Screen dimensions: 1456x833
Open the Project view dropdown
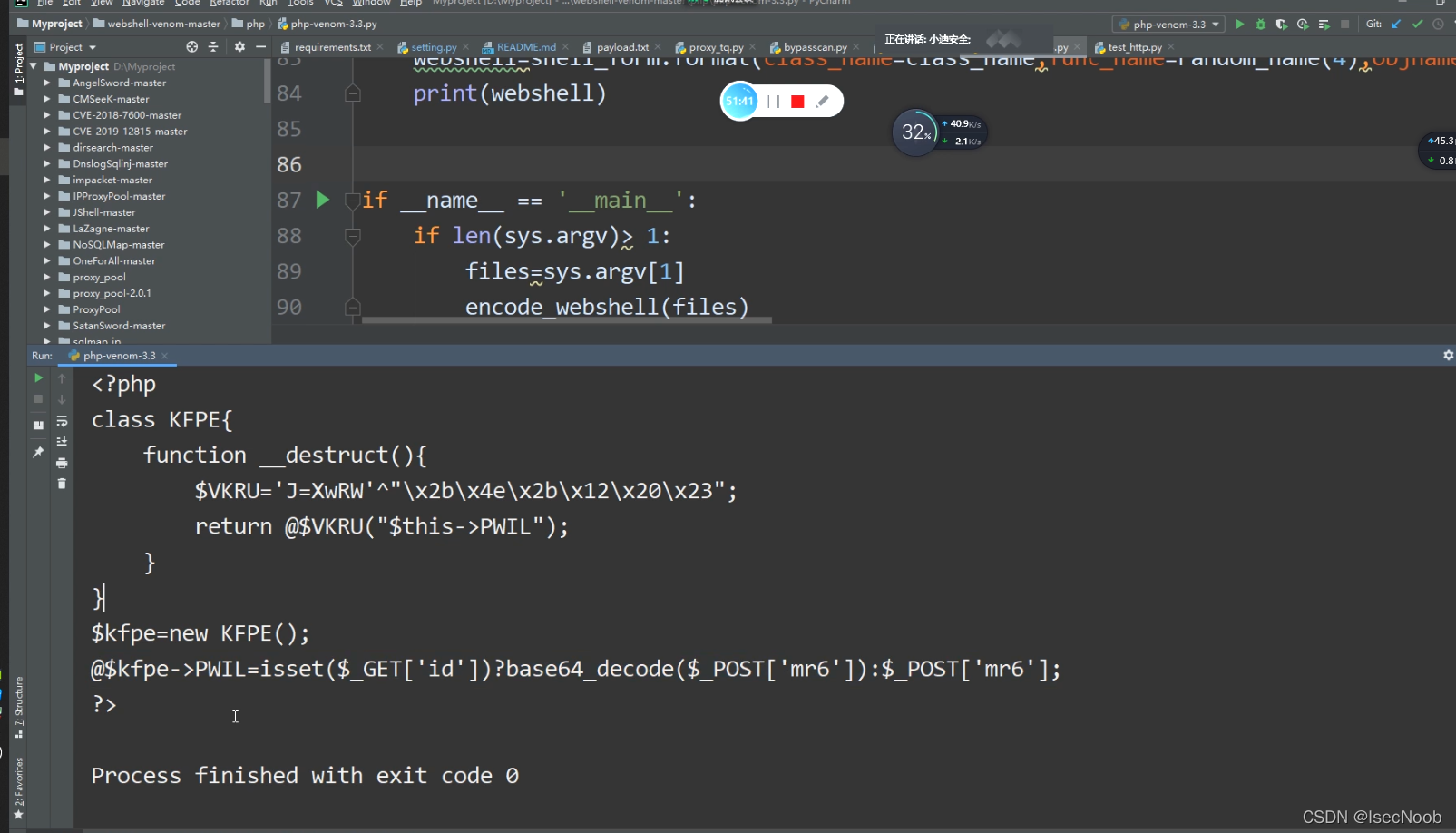coord(65,47)
